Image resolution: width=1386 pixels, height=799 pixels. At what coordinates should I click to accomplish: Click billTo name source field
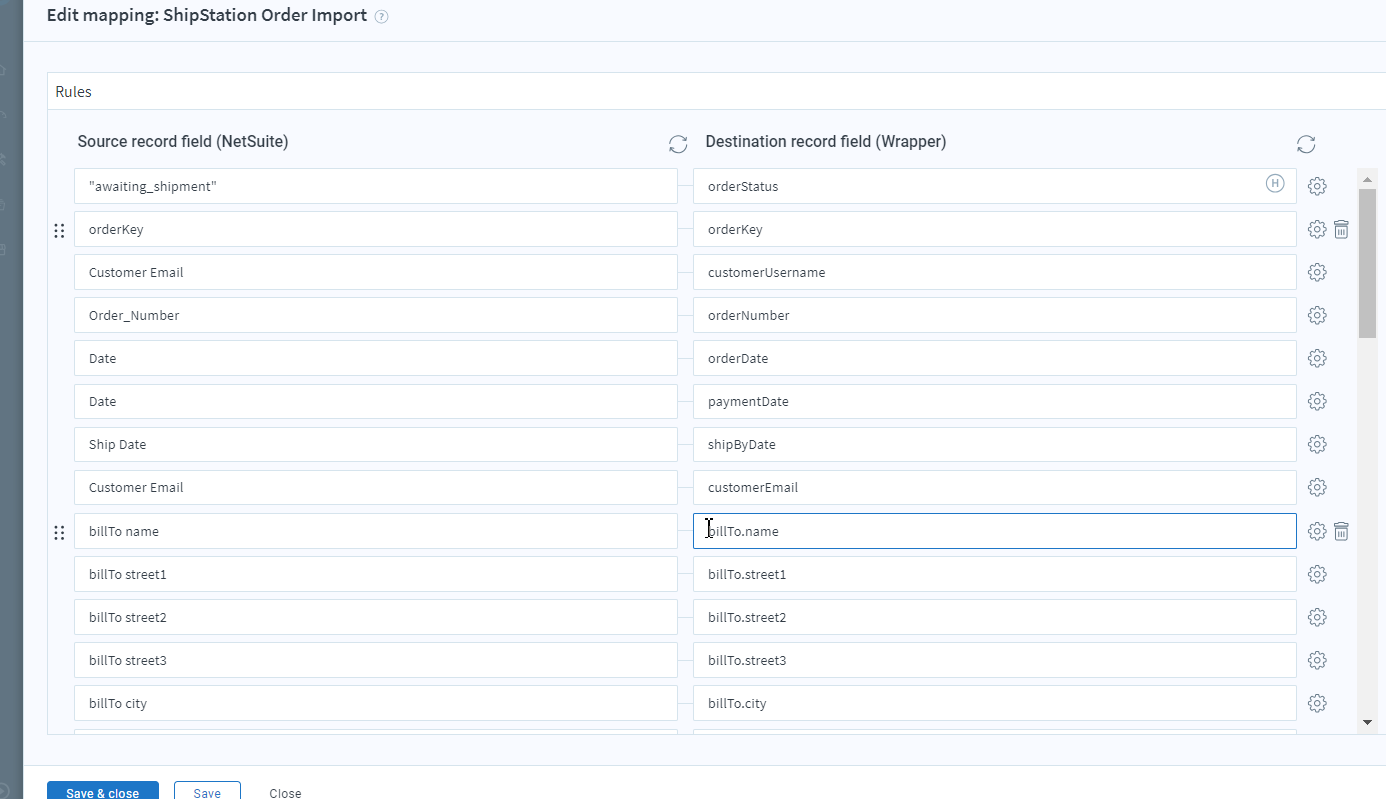coord(376,531)
